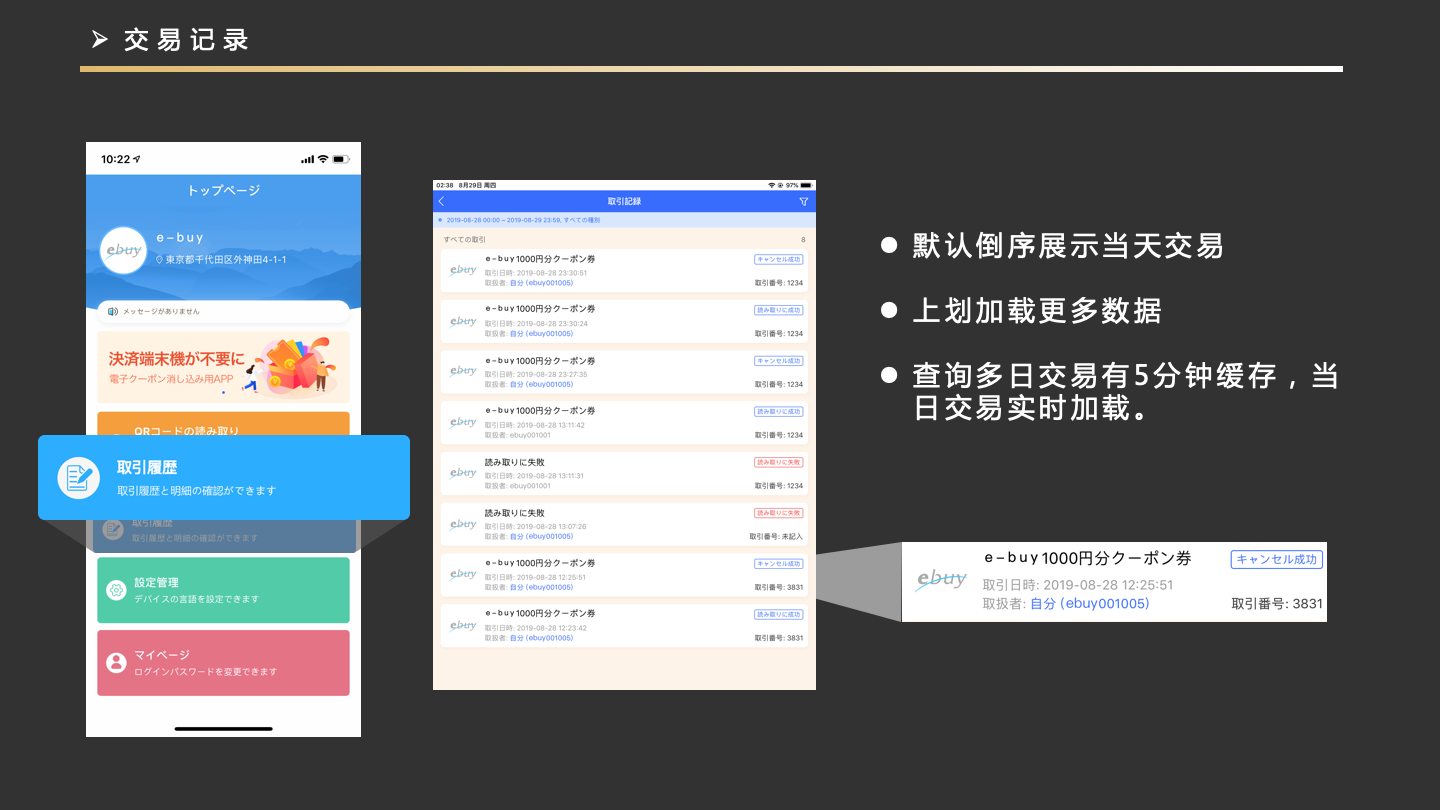Tap 読み取りに成功 tag on 23:30:24 transaction
The width and height of the screenshot is (1440, 810).
[x=779, y=310]
